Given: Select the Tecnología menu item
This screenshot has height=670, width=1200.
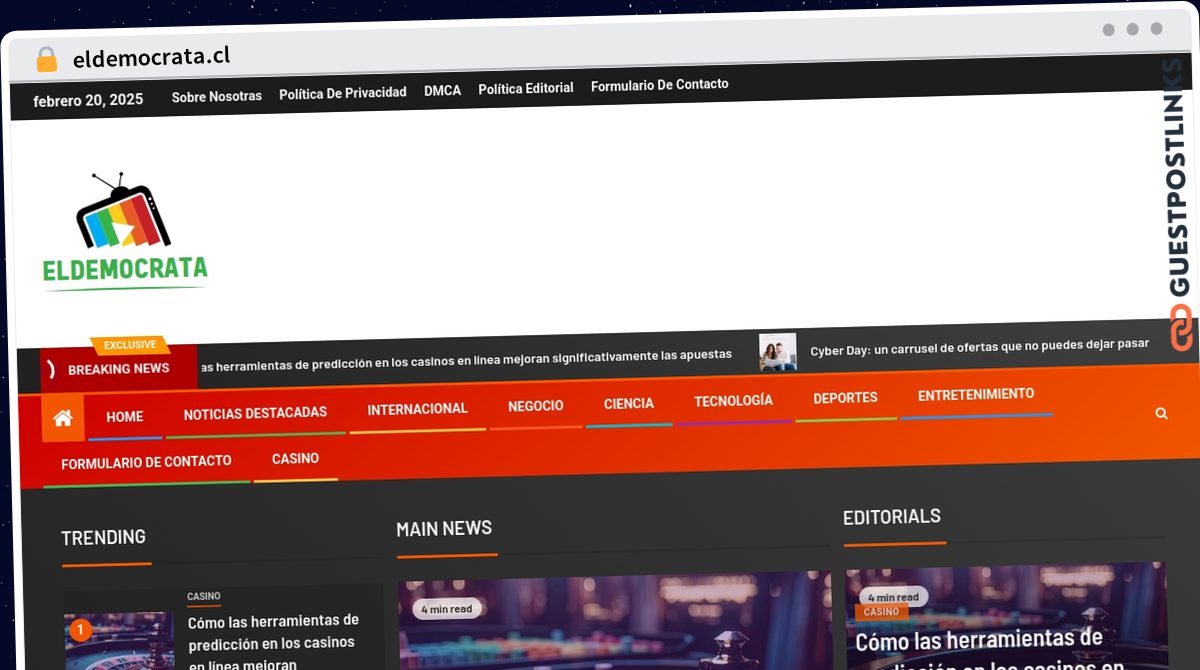Looking at the screenshot, I should click(733, 400).
